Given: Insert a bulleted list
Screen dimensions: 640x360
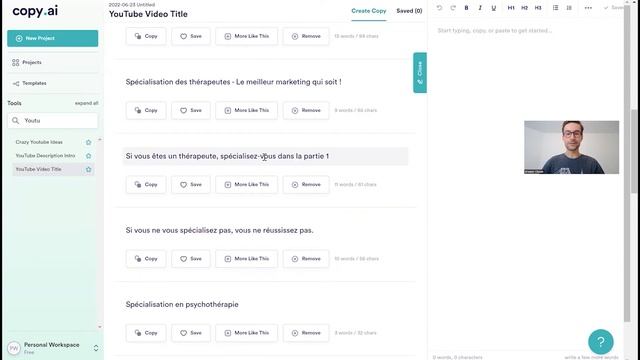Looking at the screenshot, I should (x=556, y=8).
